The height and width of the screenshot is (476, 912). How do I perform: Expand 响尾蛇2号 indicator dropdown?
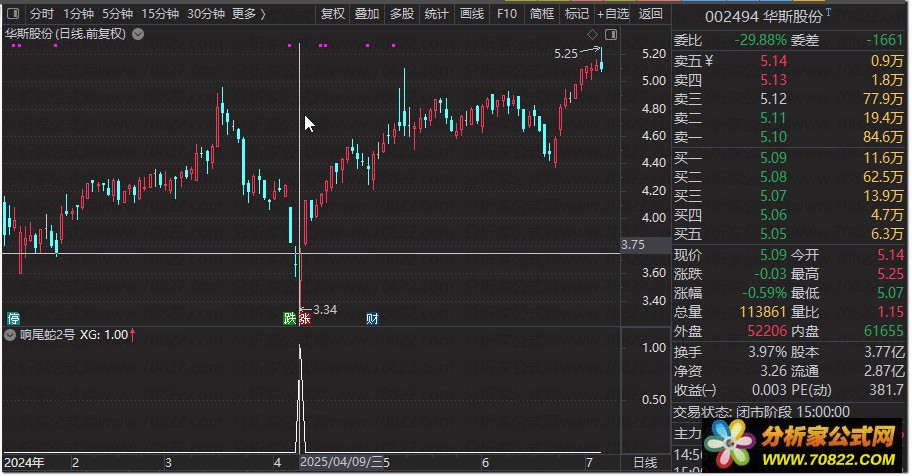[x=10, y=335]
